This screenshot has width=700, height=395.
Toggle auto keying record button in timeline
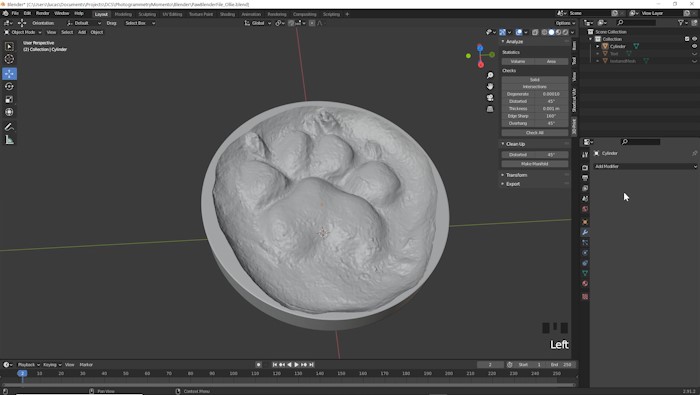point(258,365)
